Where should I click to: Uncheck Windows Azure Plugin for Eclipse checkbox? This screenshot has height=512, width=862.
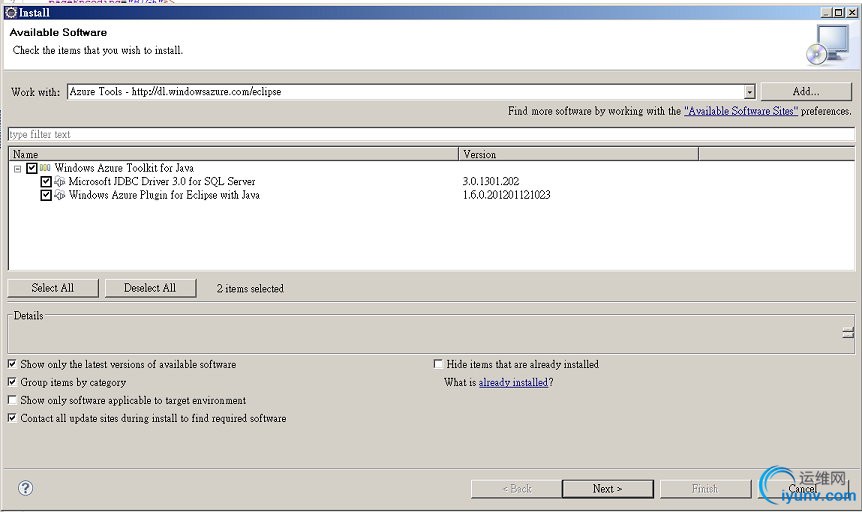coord(46,195)
